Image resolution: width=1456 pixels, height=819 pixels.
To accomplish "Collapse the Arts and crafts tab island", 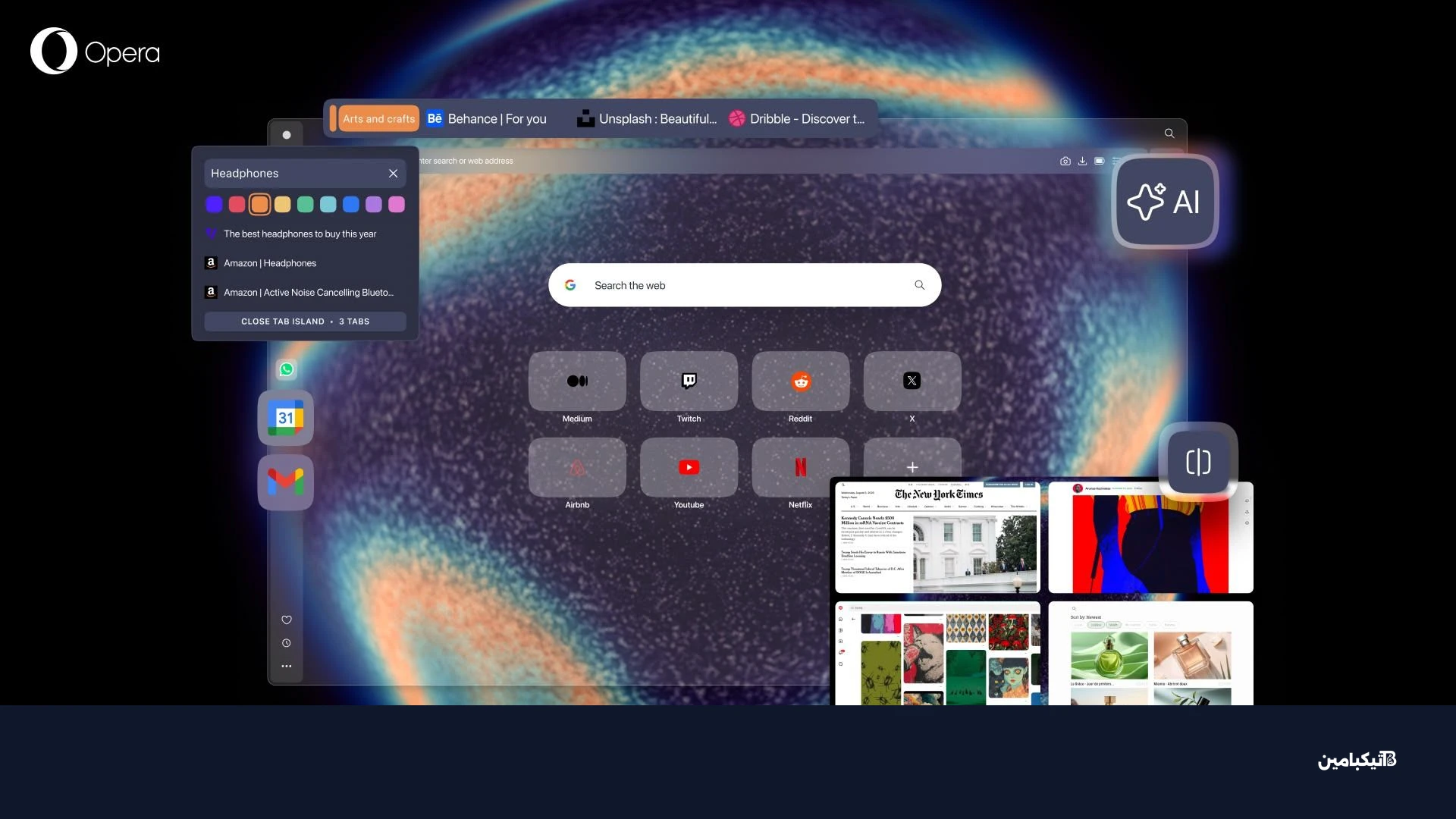I will coord(378,119).
